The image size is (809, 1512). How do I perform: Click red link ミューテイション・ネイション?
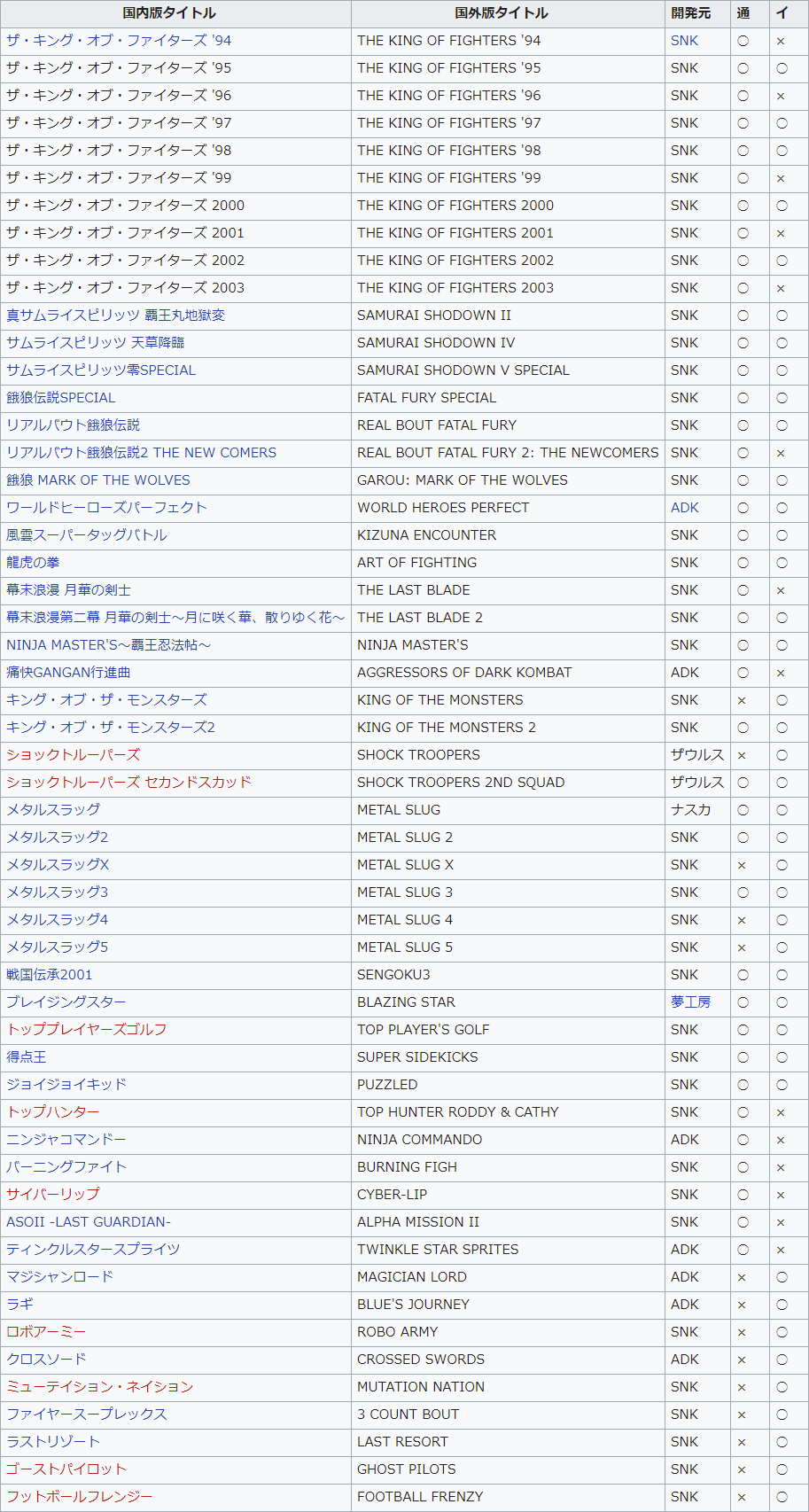click(99, 1387)
